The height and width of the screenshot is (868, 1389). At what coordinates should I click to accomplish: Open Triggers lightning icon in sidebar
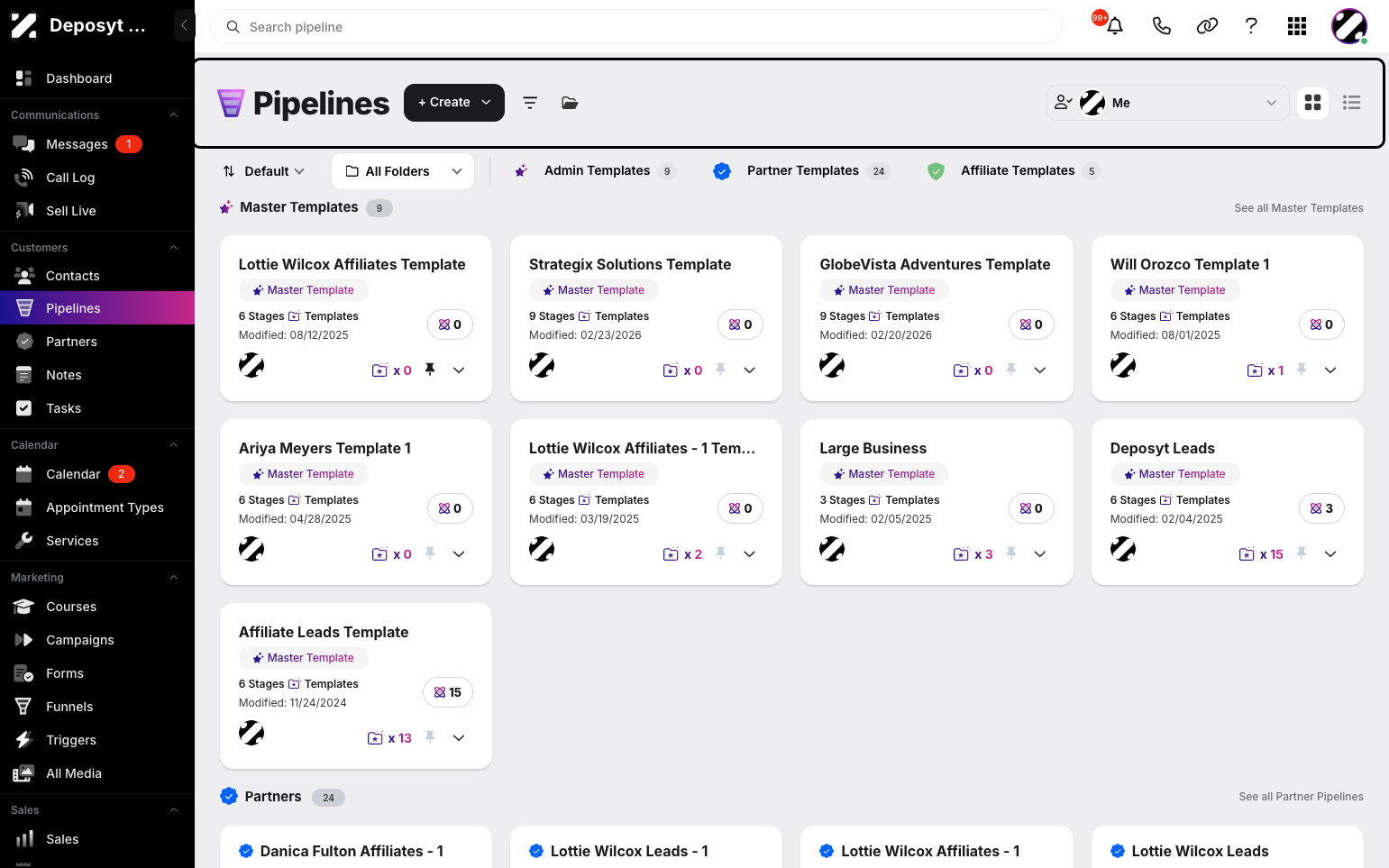[x=24, y=740]
